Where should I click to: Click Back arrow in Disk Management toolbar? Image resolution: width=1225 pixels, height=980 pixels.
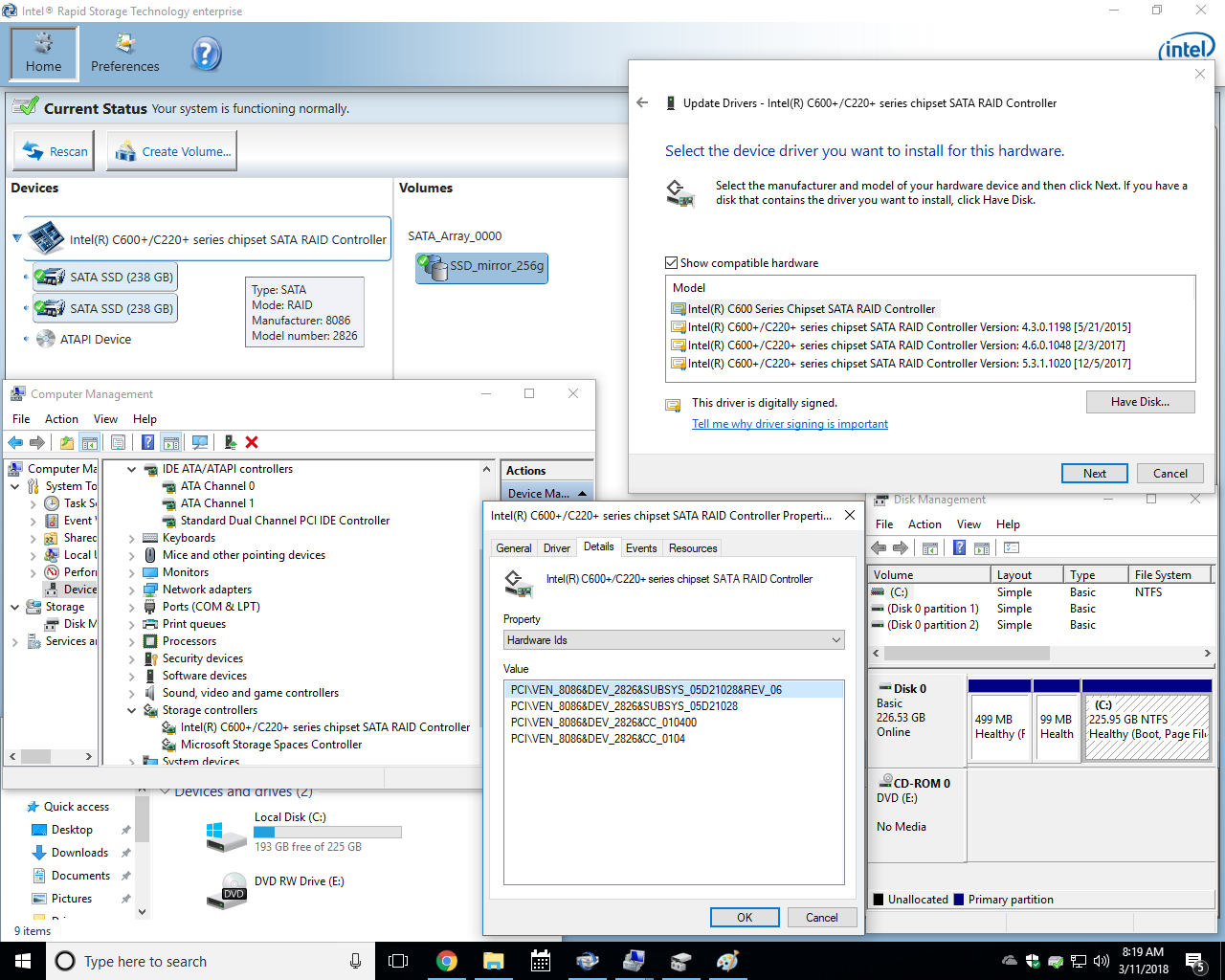pos(879,548)
